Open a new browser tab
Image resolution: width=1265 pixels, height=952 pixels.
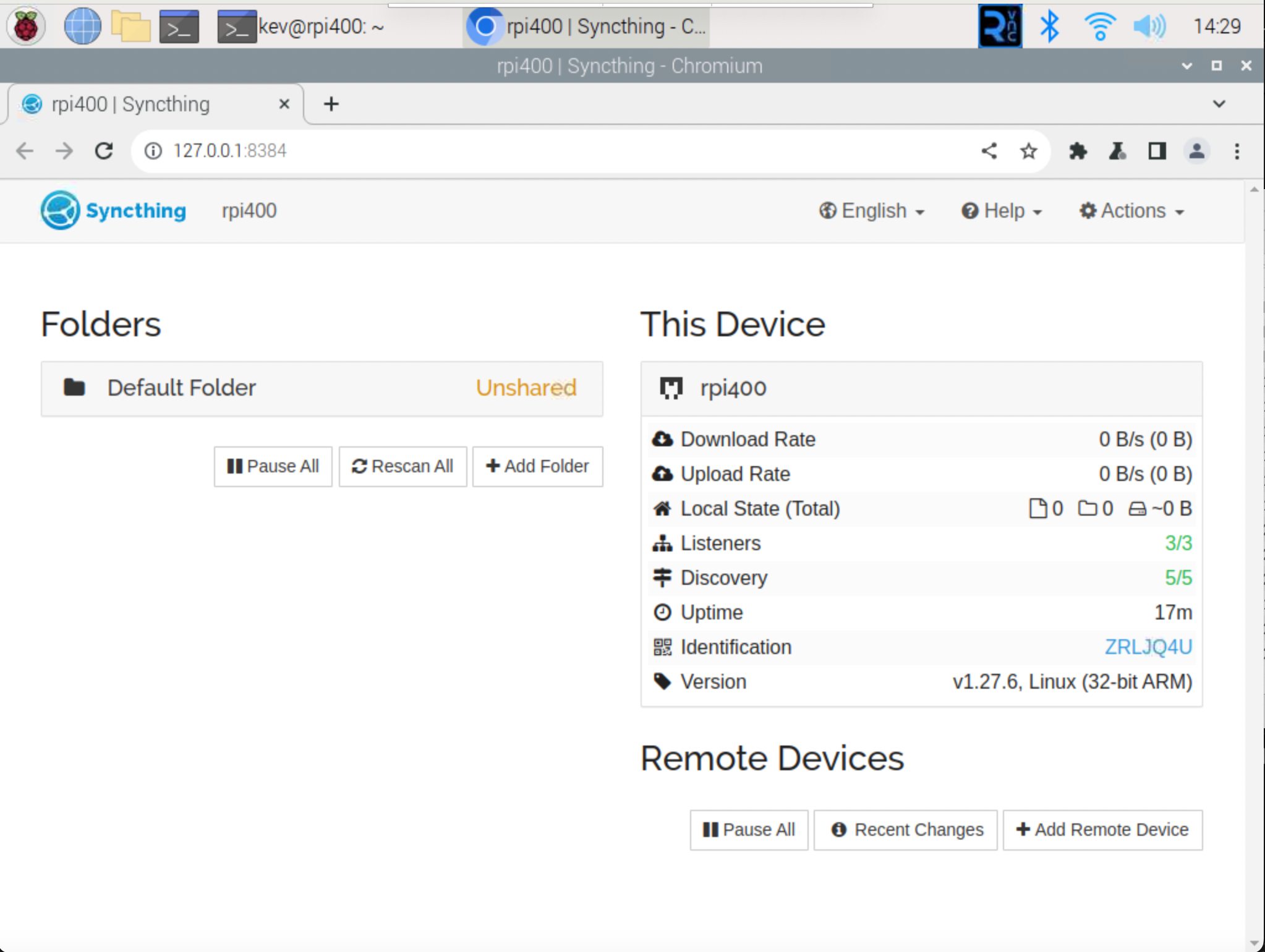click(331, 104)
